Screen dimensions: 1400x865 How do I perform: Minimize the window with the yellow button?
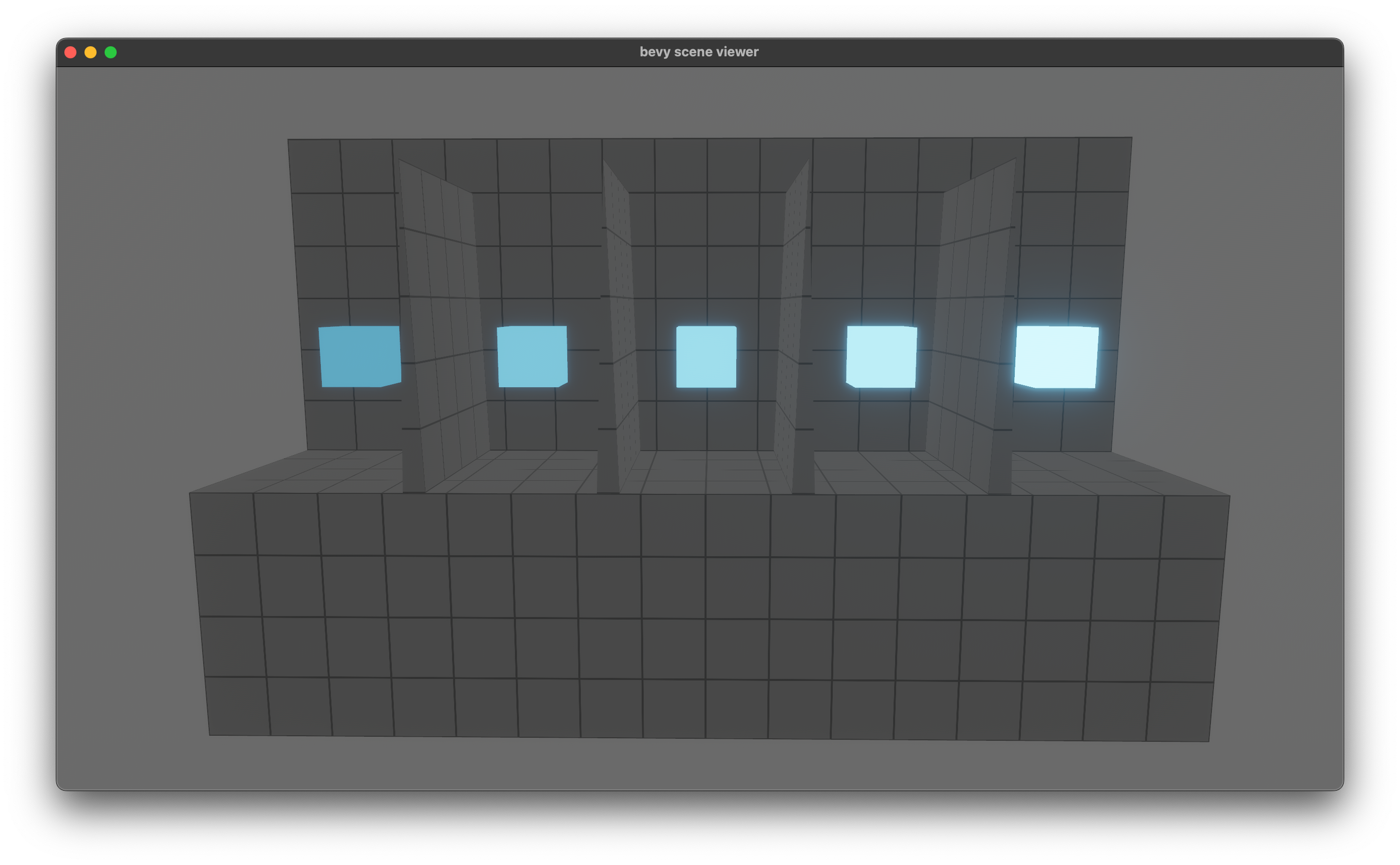point(91,52)
